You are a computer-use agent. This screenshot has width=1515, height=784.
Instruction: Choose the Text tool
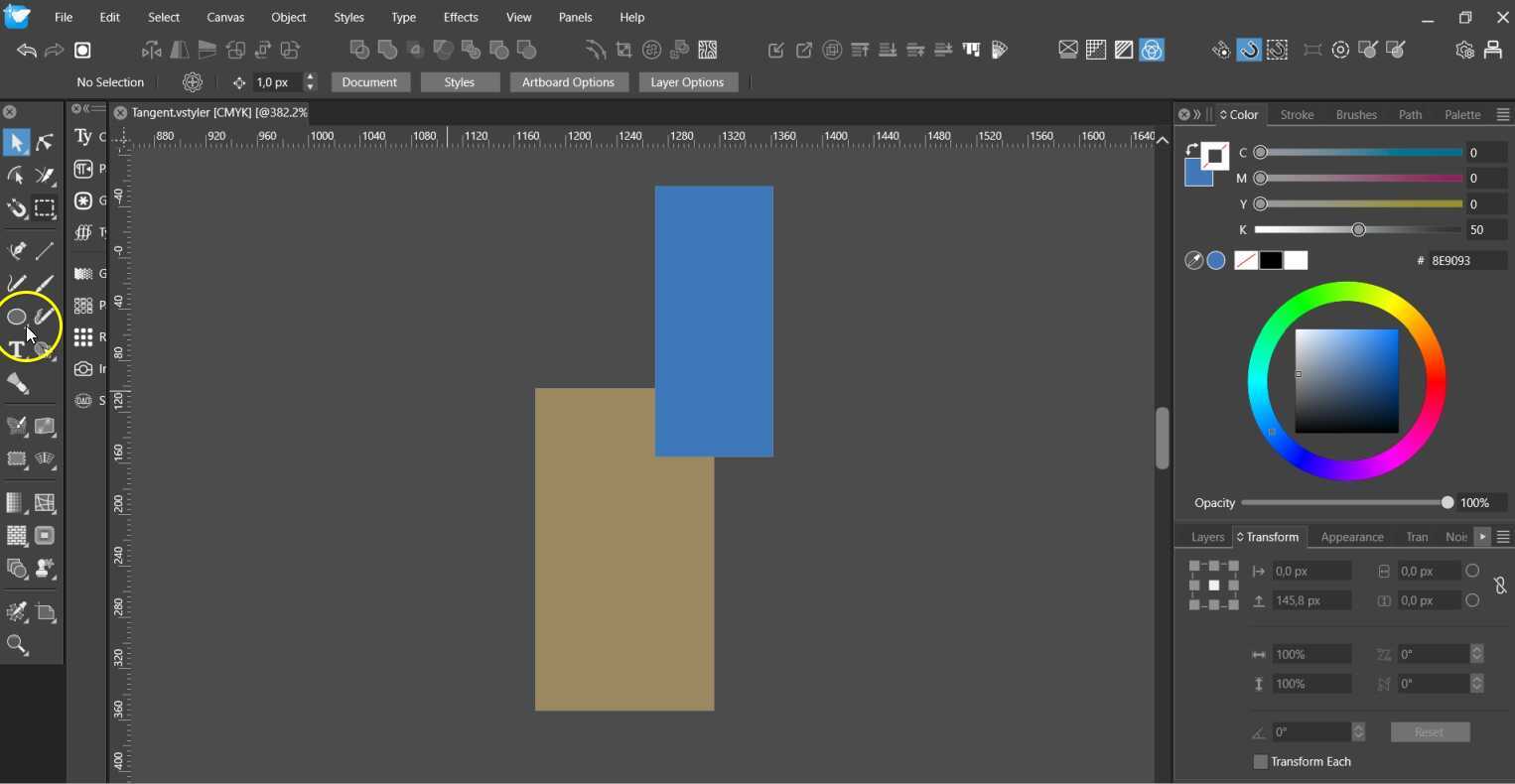pyautogui.click(x=16, y=348)
